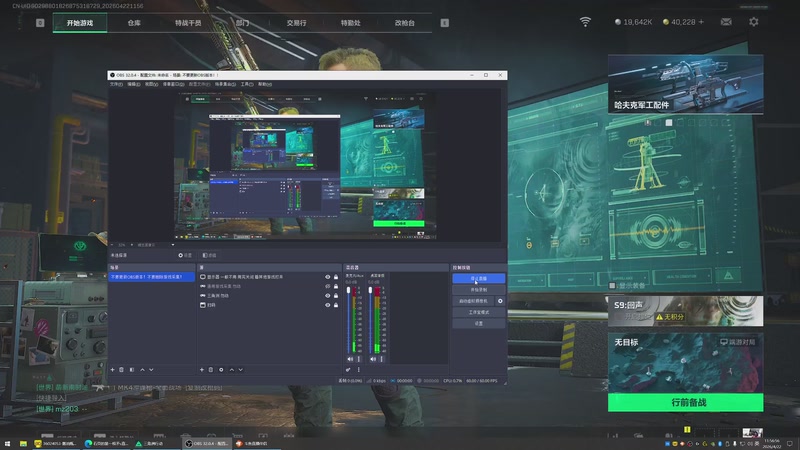This screenshot has width=800, height=450.
Task: Click the green 行前备战 button
Action: [x=686, y=403]
